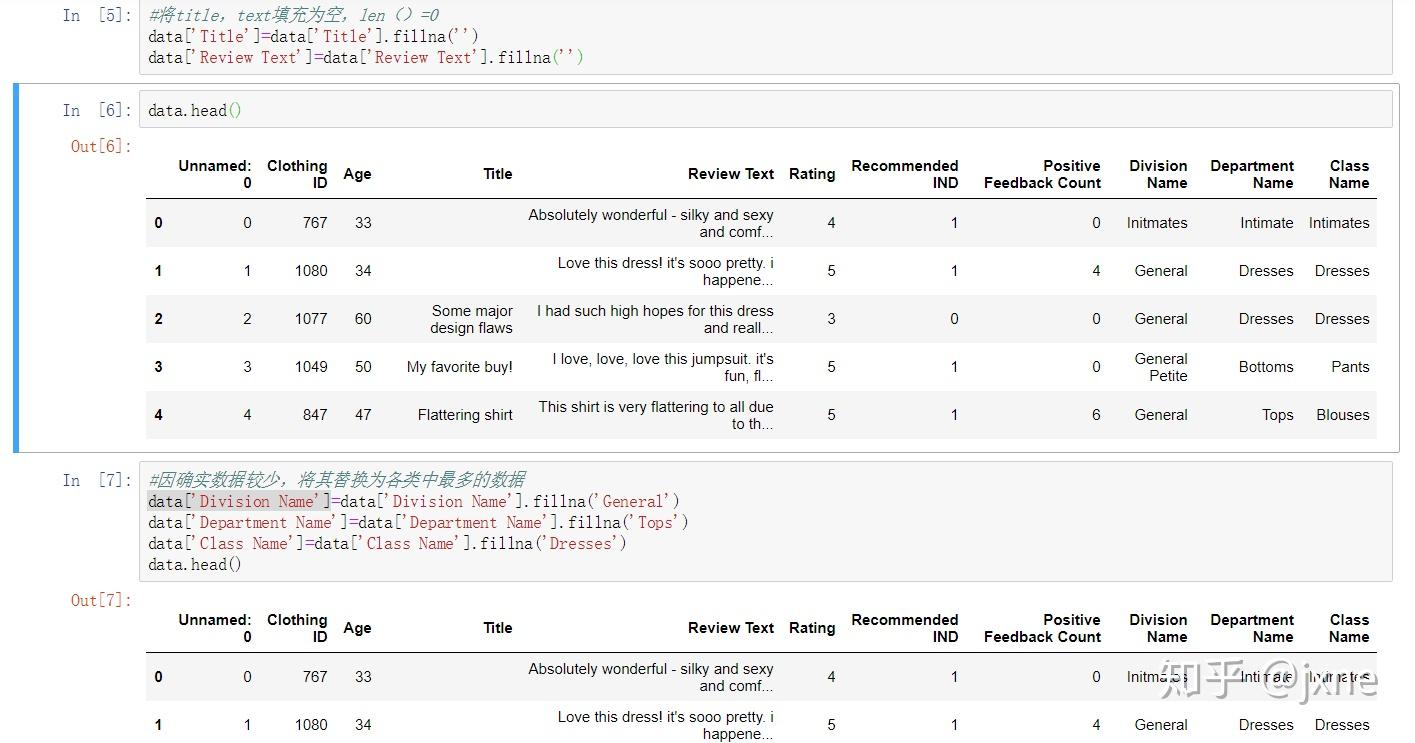The image size is (1415, 743).
Task: Click the 'Flattering shirt' title cell
Action: click(465, 415)
